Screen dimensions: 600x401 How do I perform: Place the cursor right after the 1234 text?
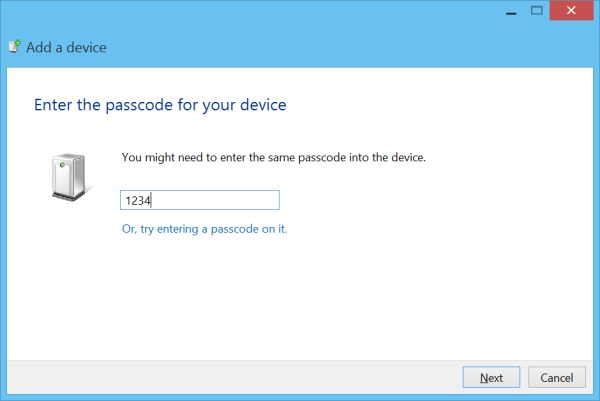click(x=152, y=200)
